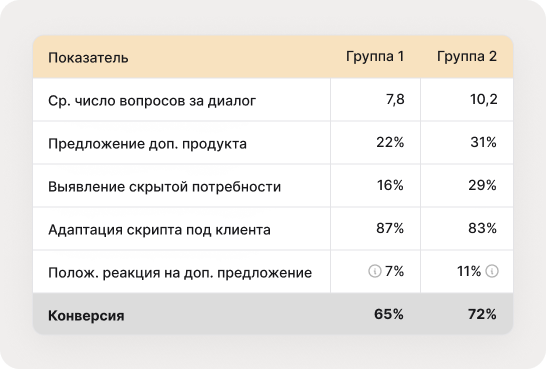Click info icon next to 7% value

tap(375, 271)
